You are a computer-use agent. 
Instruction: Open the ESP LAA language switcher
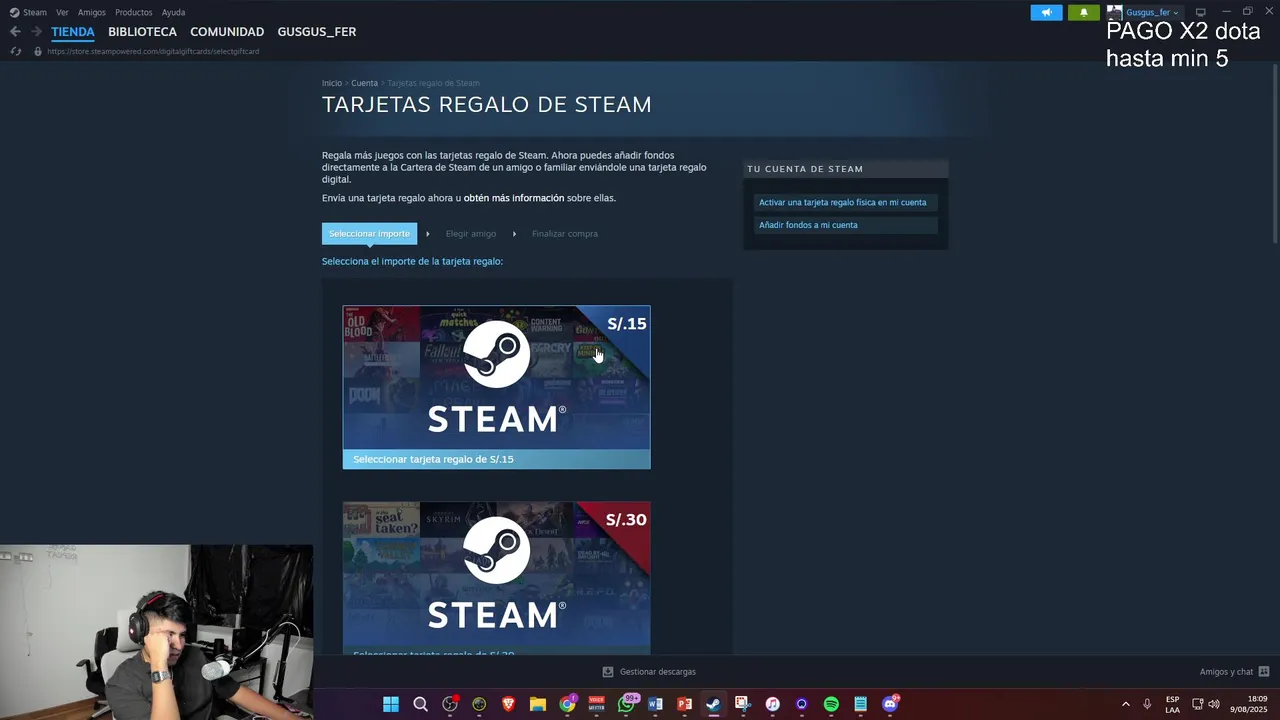[1172, 704]
